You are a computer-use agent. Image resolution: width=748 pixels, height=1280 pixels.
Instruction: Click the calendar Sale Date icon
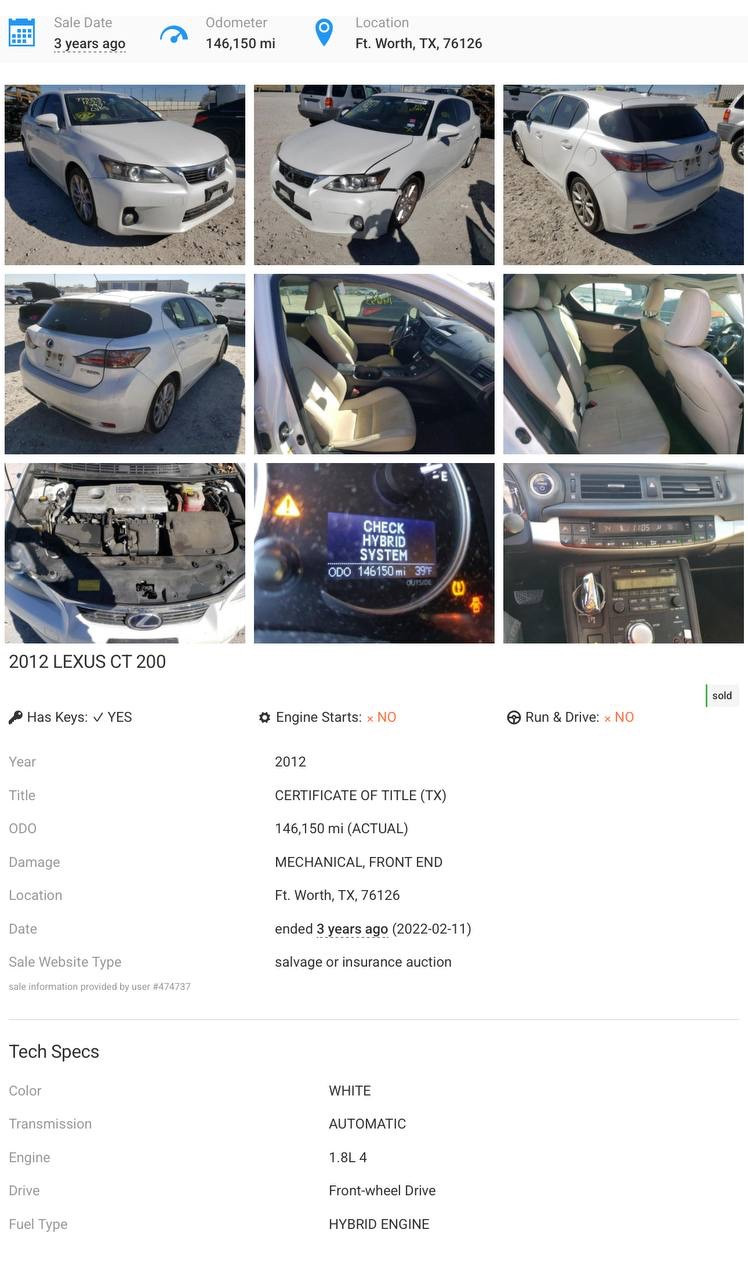(x=22, y=33)
